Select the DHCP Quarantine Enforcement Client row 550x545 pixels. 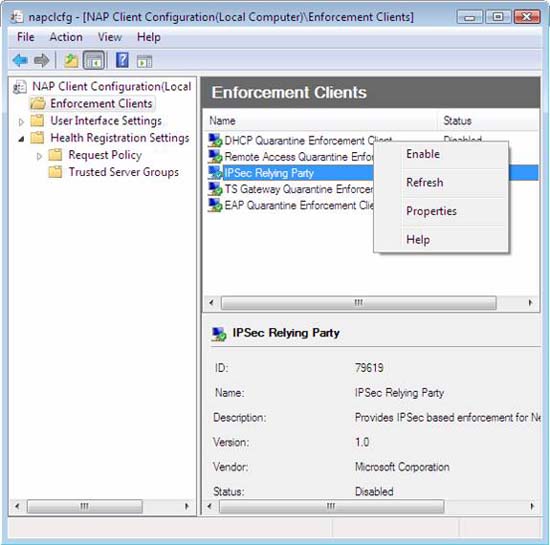tap(308, 140)
